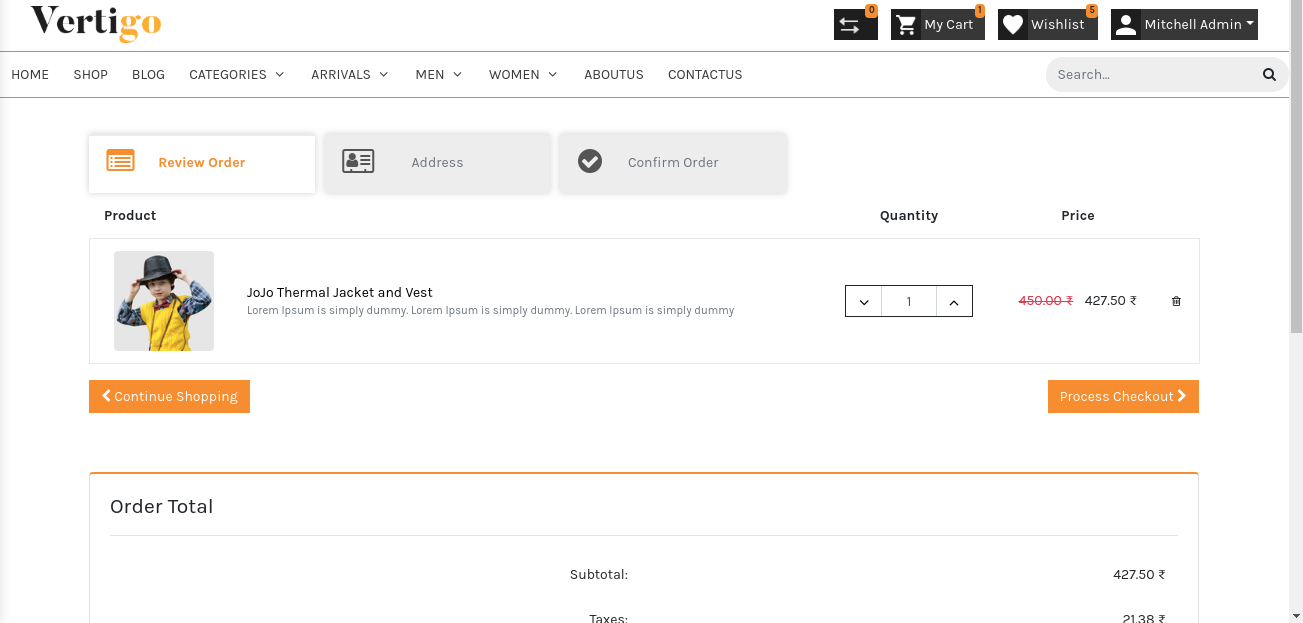Click the Review Order step icon
Viewport: 1303px width, 623px height.
[x=121, y=161]
